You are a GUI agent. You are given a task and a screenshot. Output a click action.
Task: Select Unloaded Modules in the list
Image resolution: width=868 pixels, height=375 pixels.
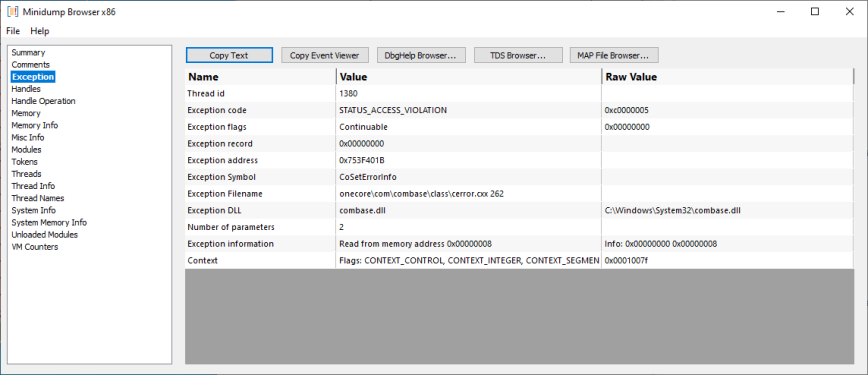pyautogui.click(x=45, y=235)
